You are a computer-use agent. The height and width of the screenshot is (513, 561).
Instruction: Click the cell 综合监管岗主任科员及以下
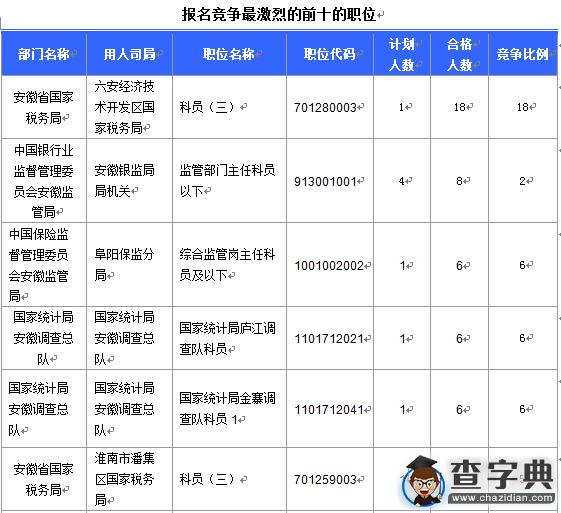[228, 265]
